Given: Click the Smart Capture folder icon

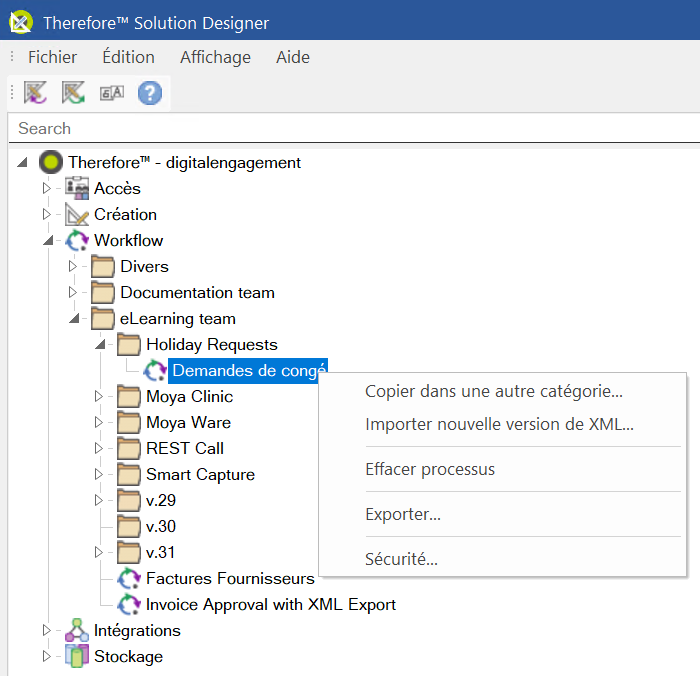Looking at the screenshot, I should pyautogui.click(x=129, y=474).
